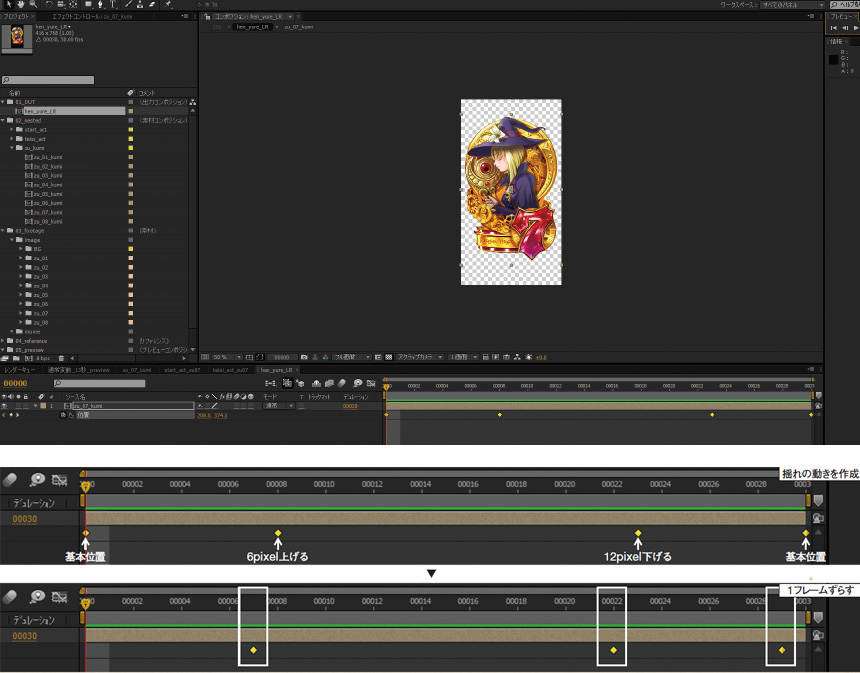Delete selected project item with trash icon
The width and height of the screenshot is (860, 673).
(61, 358)
